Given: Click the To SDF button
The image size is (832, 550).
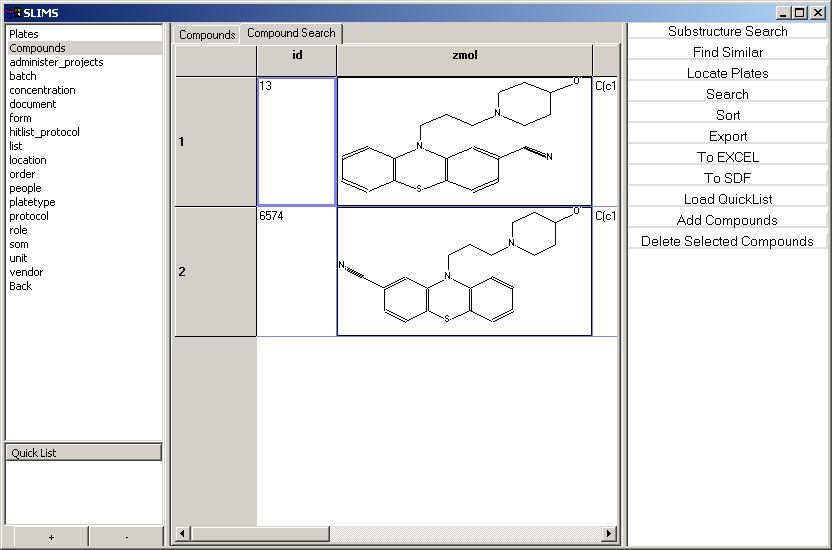Looking at the screenshot, I should coord(727,179).
